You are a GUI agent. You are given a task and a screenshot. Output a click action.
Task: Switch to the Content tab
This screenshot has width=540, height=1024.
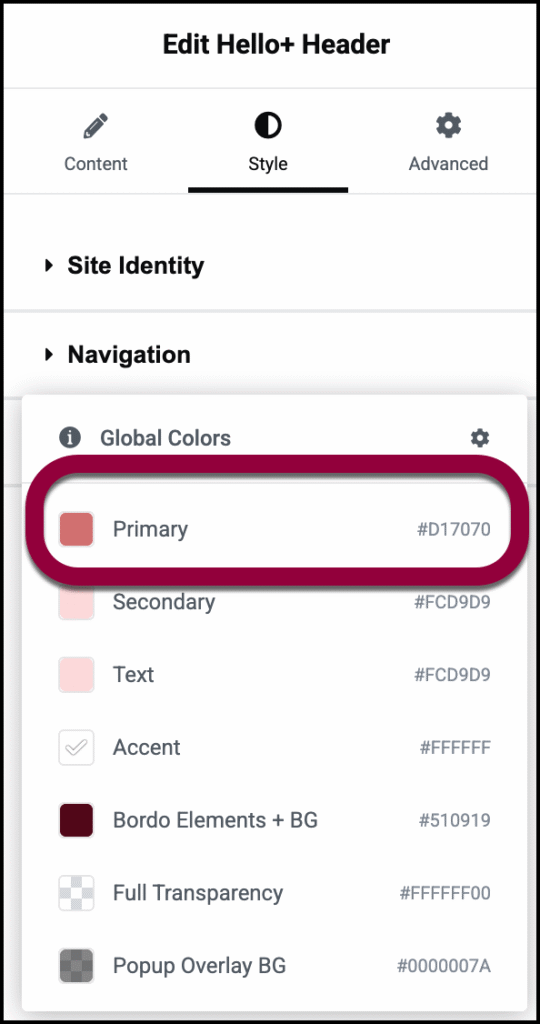pyautogui.click(x=96, y=142)
